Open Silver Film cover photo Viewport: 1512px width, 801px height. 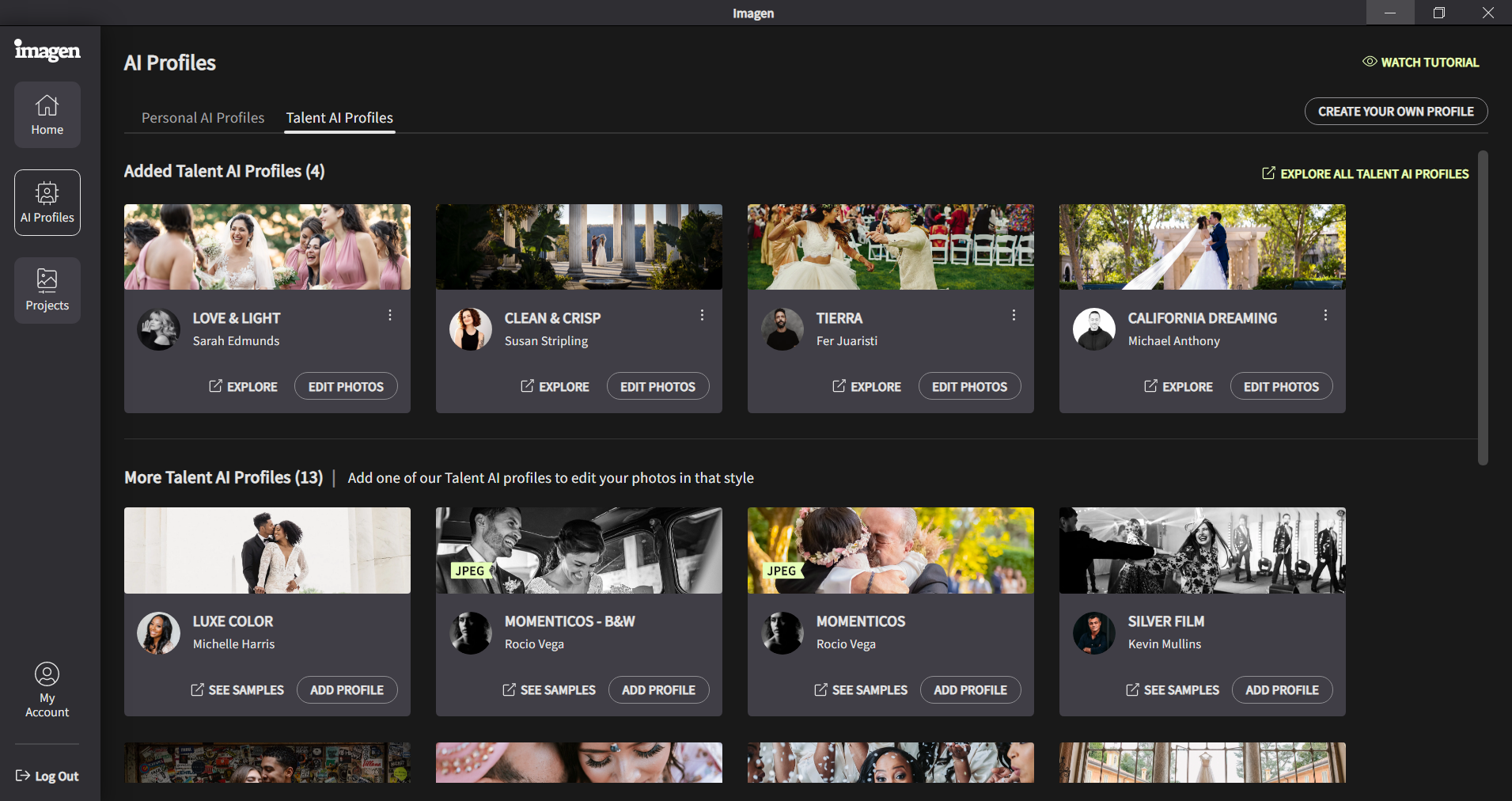(x=1203, y=550)
